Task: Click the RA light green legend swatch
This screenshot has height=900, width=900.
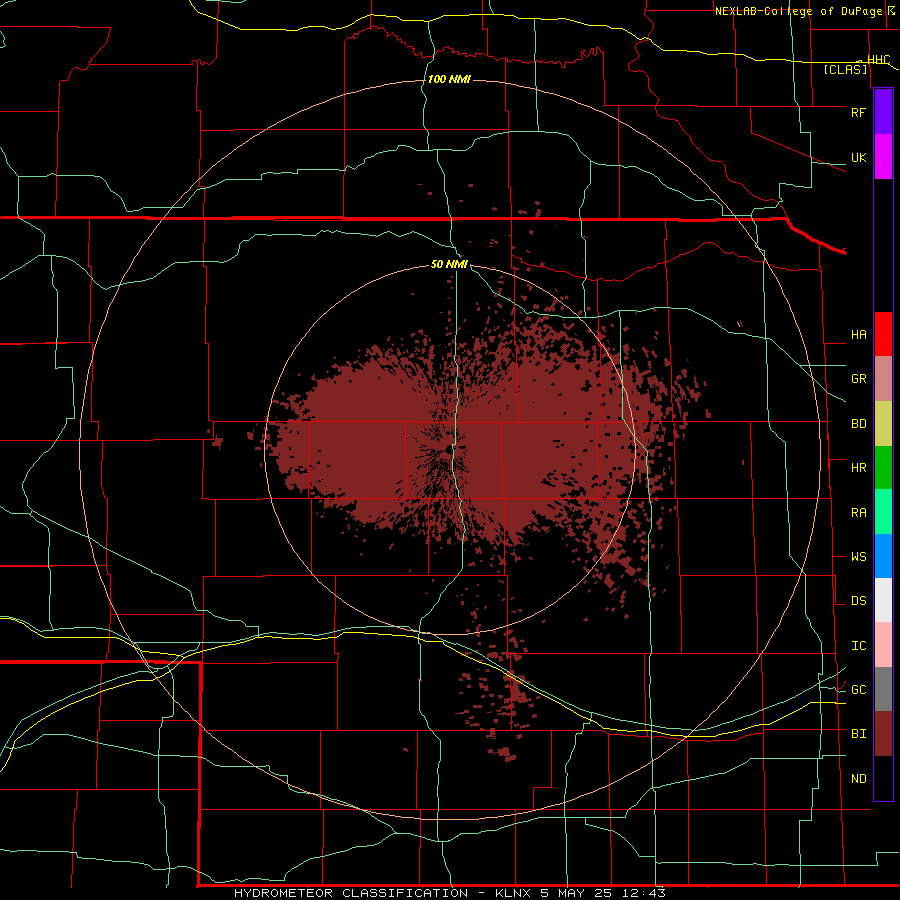Action: point(883,512)
